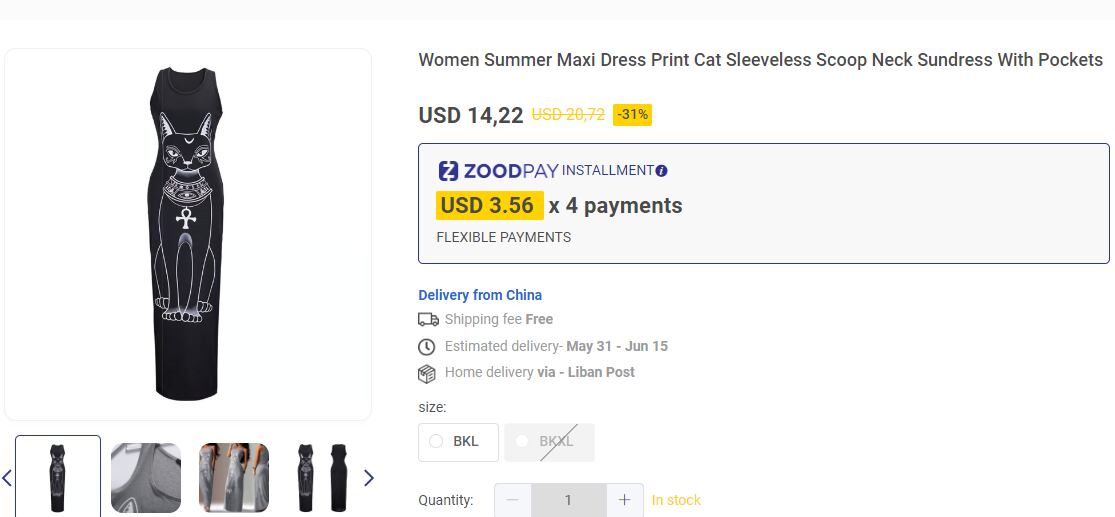Screen dimensions: 1115x517
Task: Show next thumbnails with right arrow
Action: (x=368, y=478)
